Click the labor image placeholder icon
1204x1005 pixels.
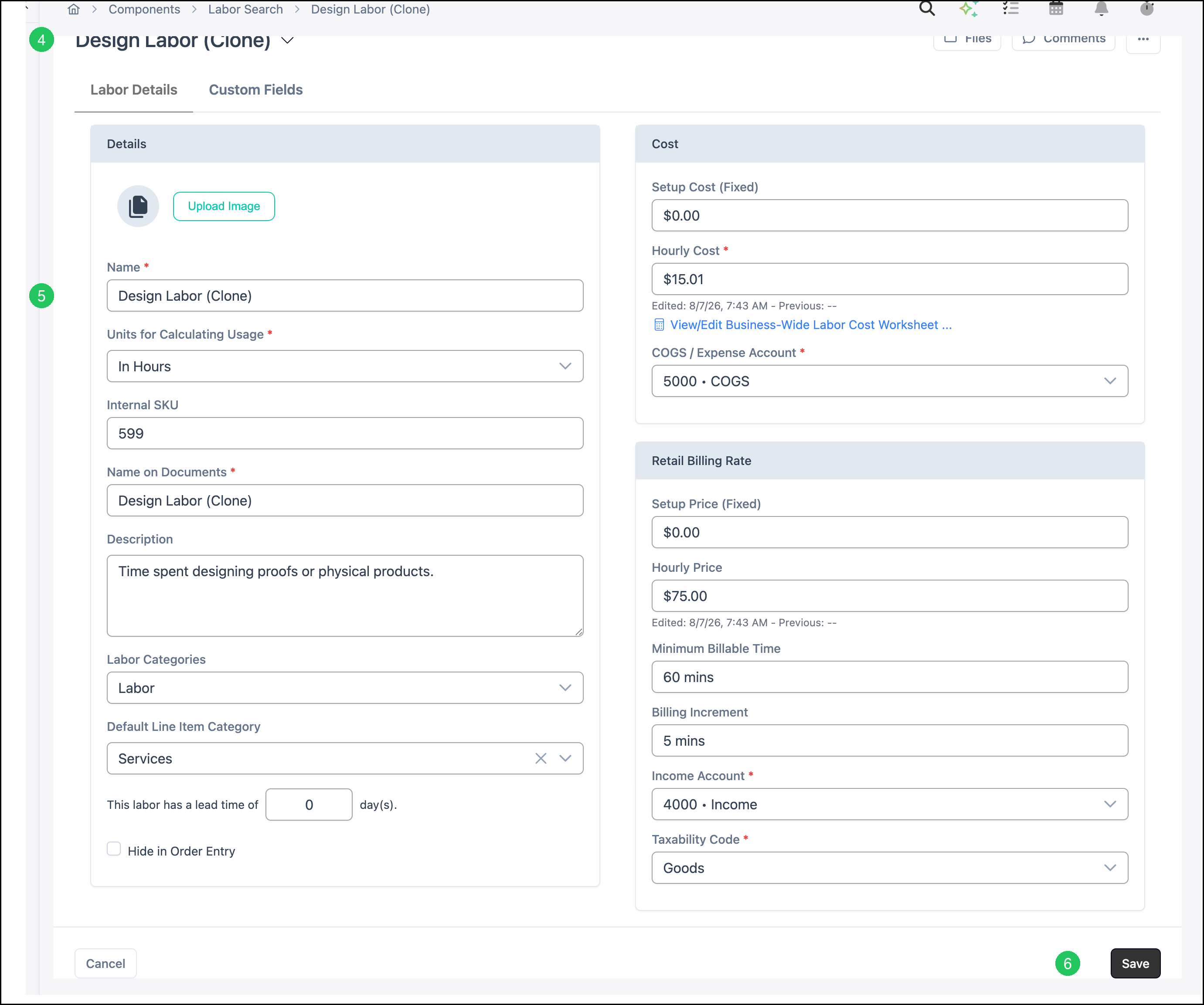[138, 207]
